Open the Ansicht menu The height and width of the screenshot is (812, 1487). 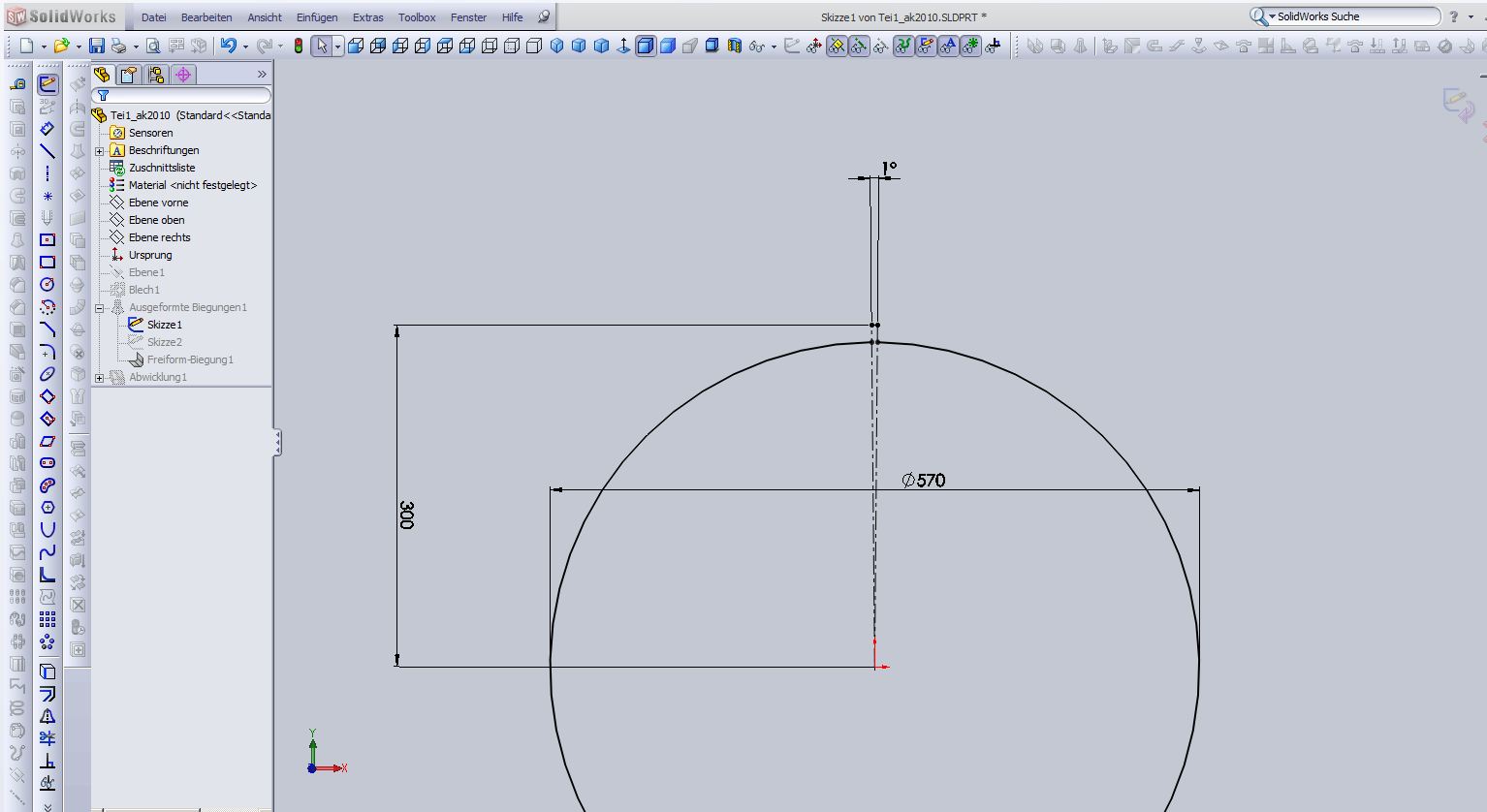[x=265, y=17]
